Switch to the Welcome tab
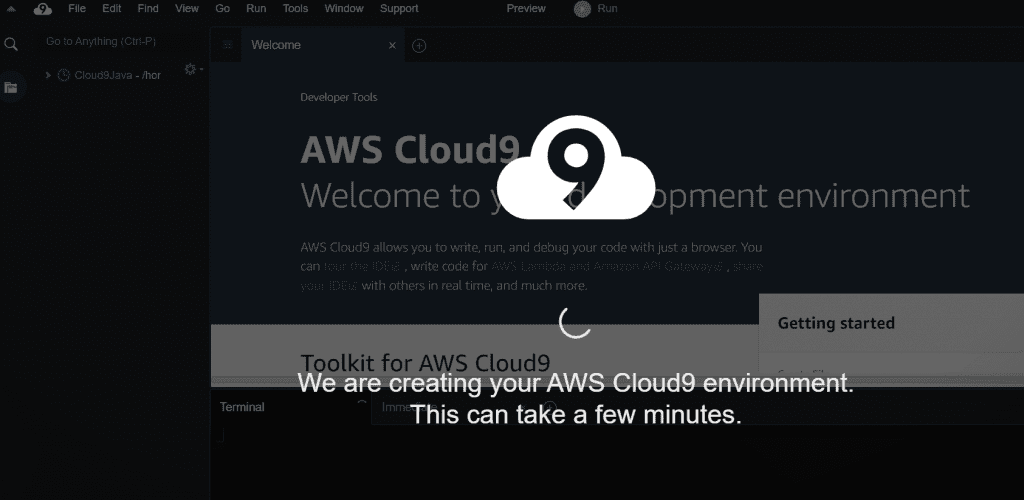This screenshot has width=1024, height=500. [x=276, y=45]
